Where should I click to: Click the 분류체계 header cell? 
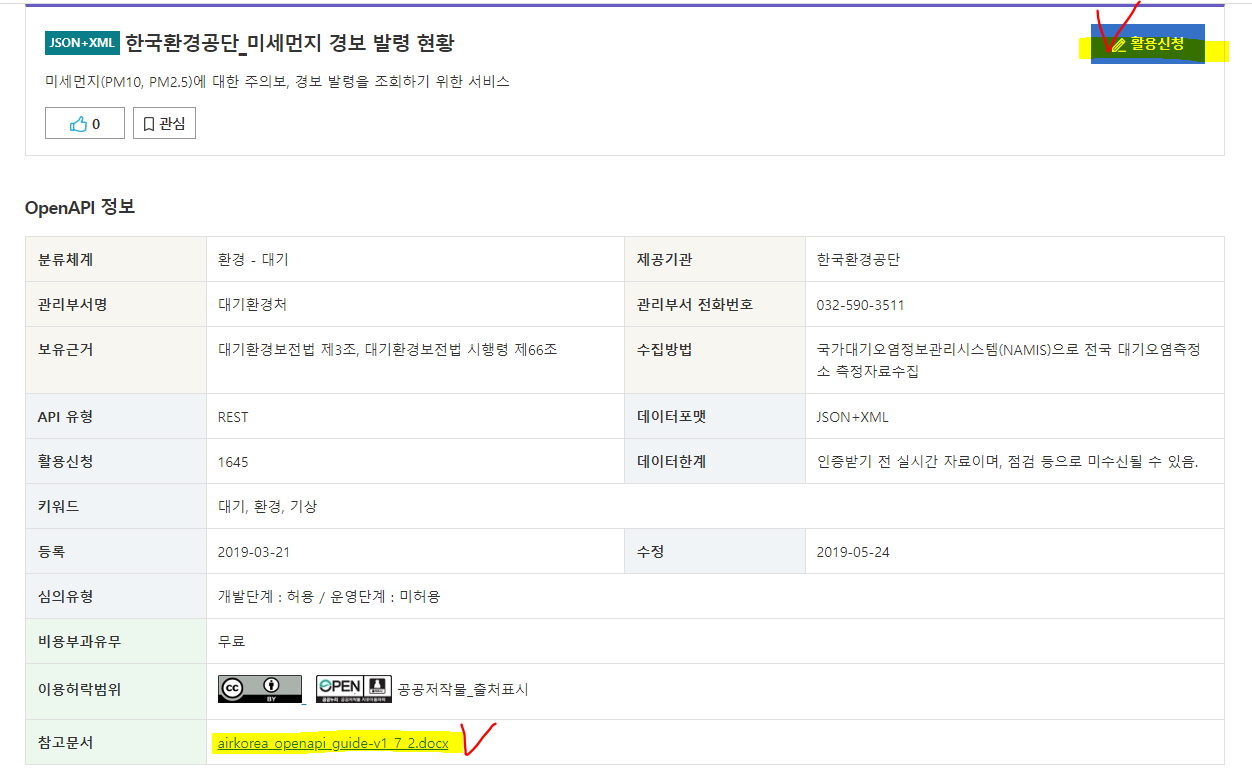click(116, 259)
